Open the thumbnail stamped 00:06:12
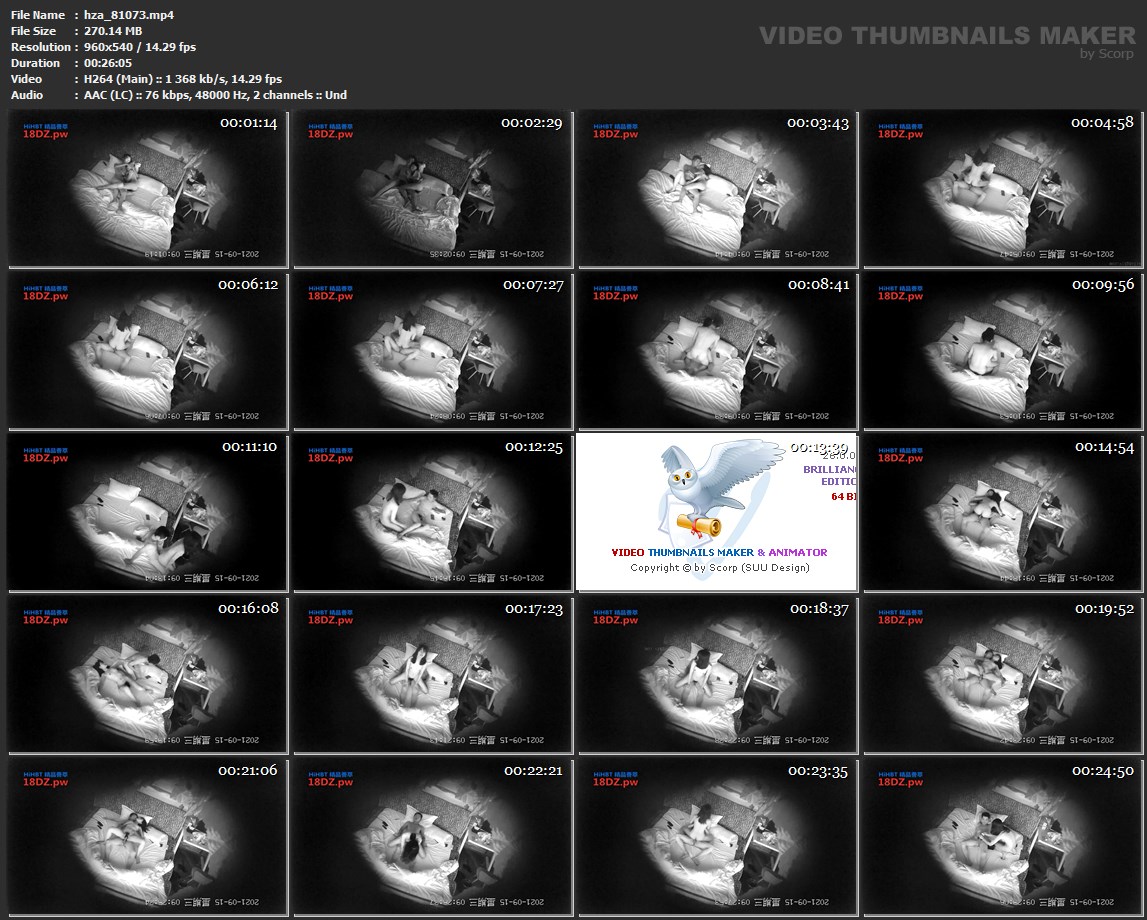 (x=147, y=351)
